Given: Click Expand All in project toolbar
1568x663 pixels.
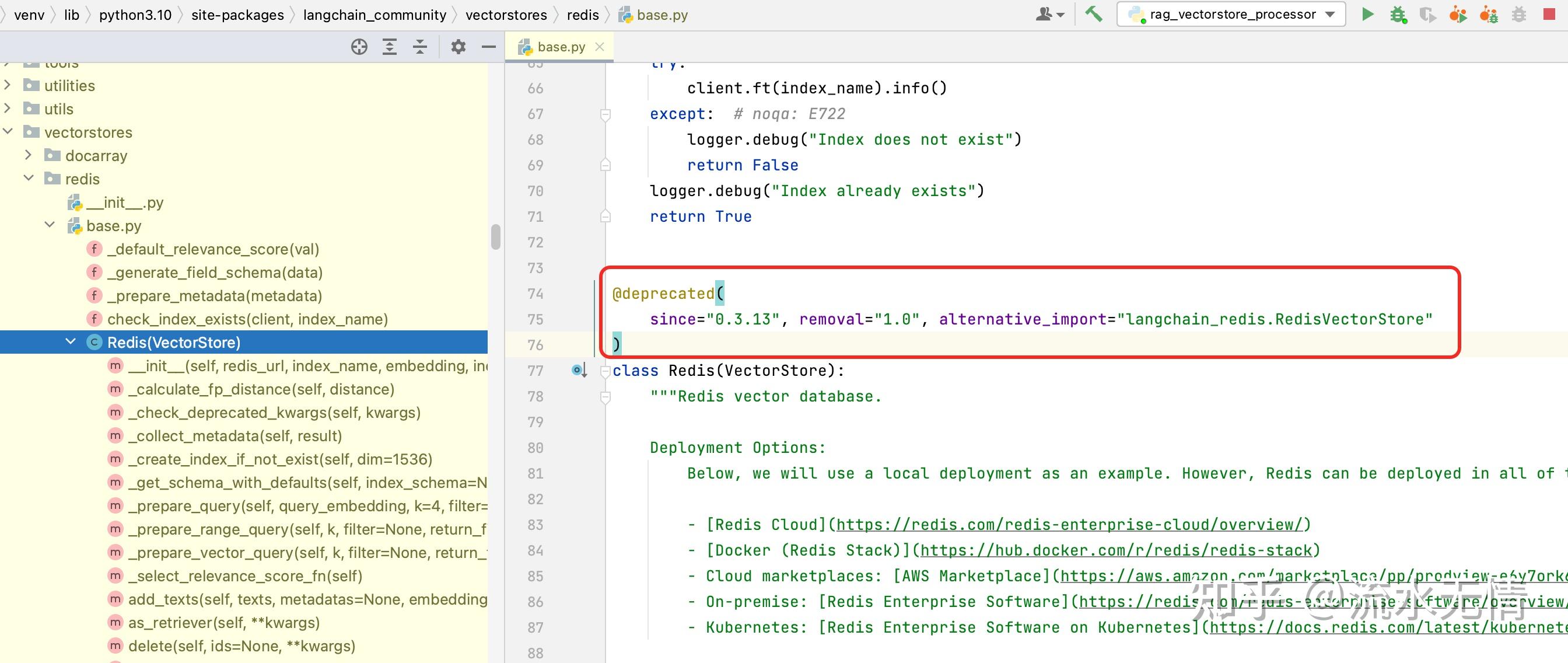Looking at the screenshot, I should pos(390,47).
